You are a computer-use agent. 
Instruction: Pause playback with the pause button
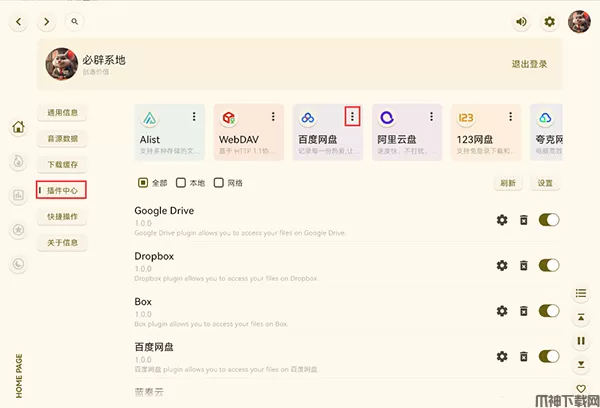pos(581,341)
